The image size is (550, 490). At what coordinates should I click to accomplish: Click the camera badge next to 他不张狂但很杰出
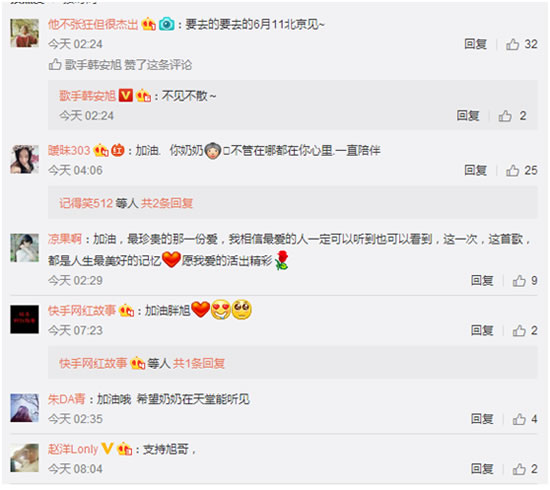(166, 24)
